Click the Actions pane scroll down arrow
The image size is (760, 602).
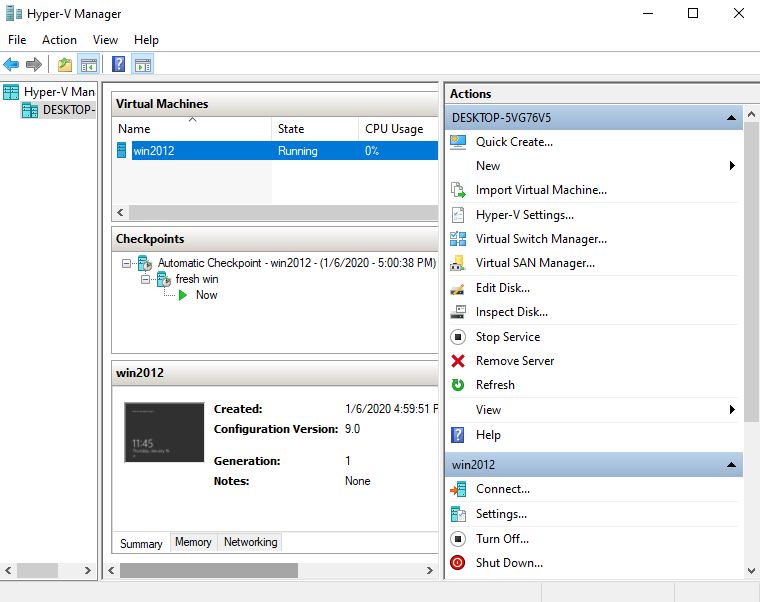[751, 571]
